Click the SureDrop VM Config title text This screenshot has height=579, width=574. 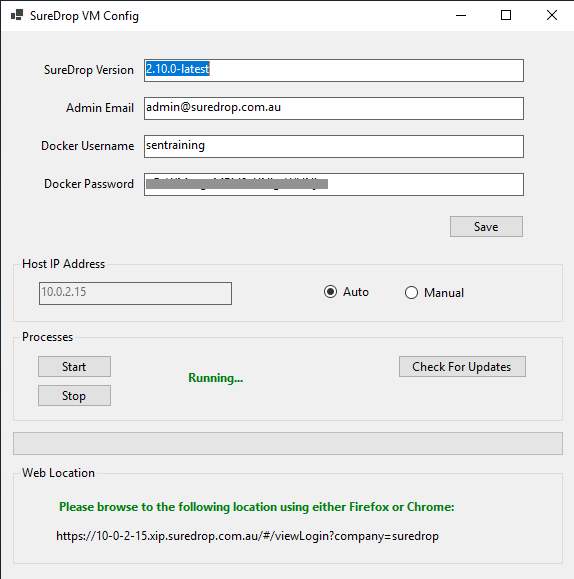point(84,16)
